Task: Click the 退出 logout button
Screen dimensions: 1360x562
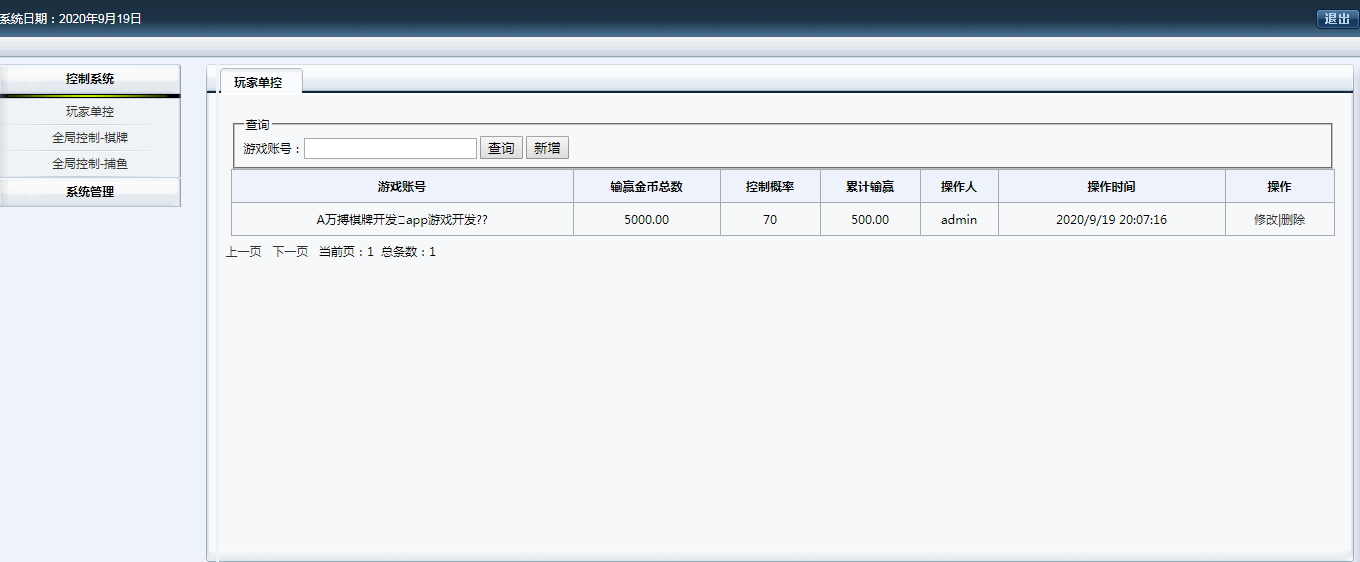Action: (x=1336, y=19)
